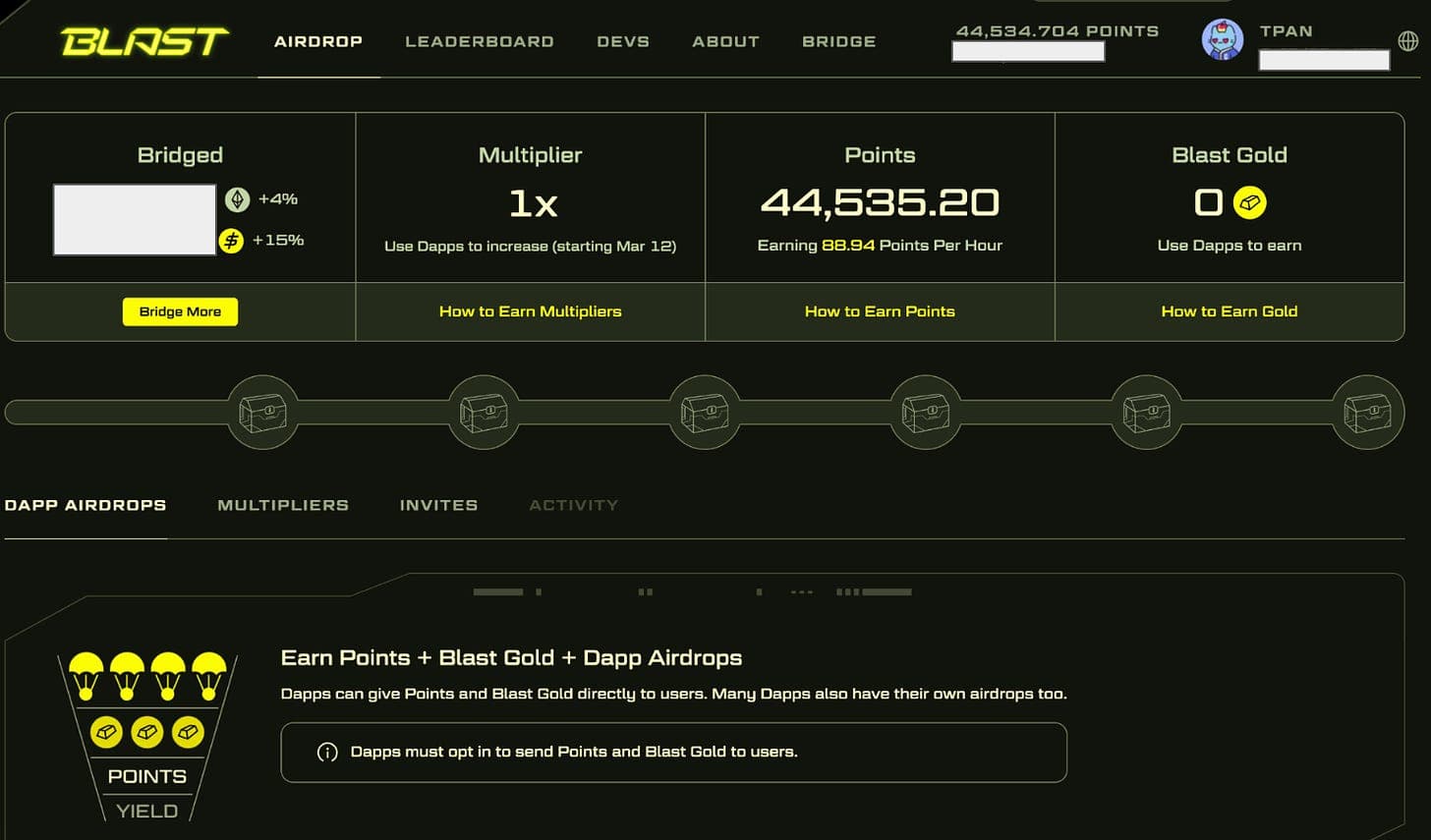Click the Blast Gold 0 value

pyautogui.click(x=1208, y=202)
